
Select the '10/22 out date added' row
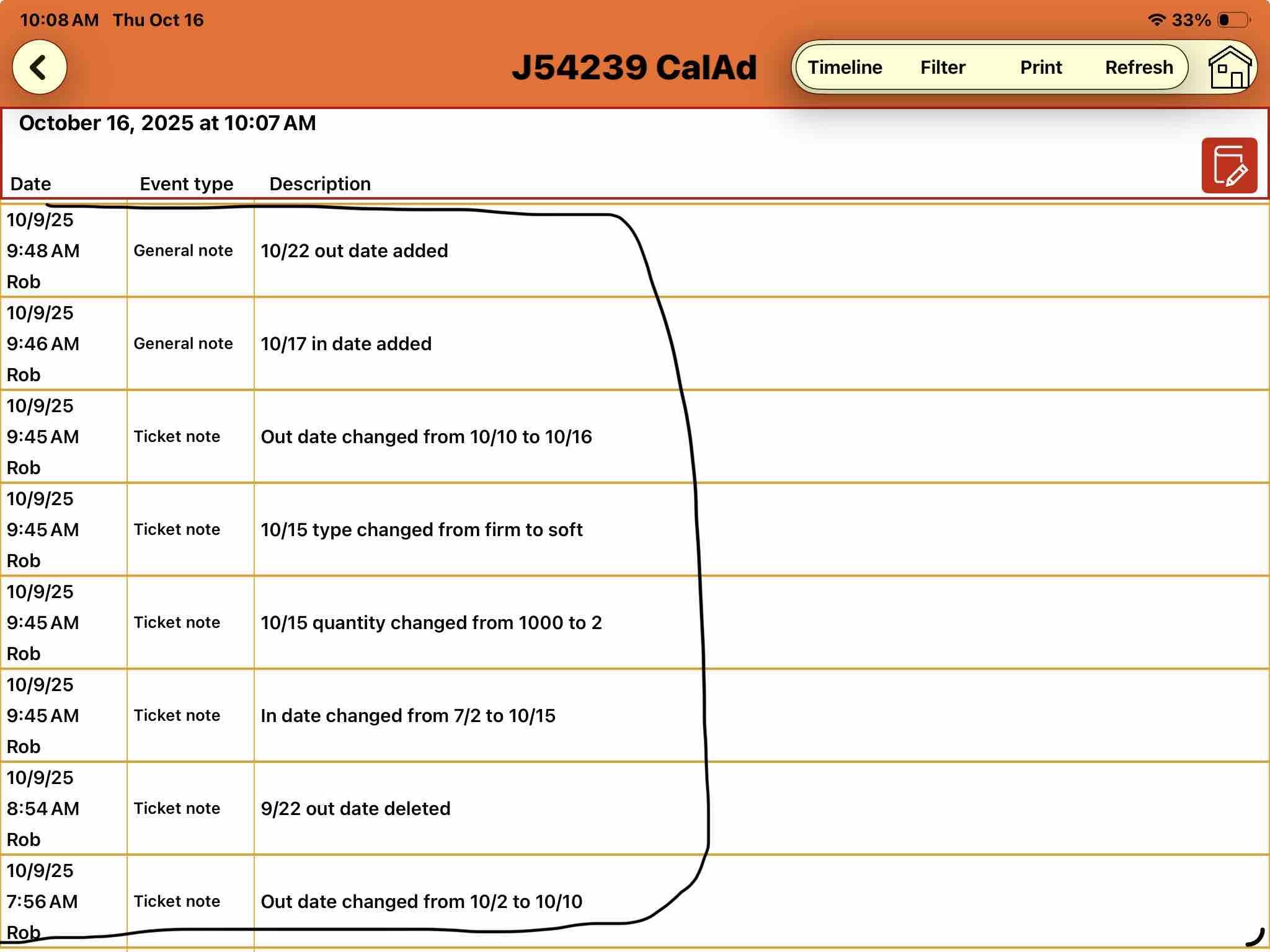click(354, 251)
